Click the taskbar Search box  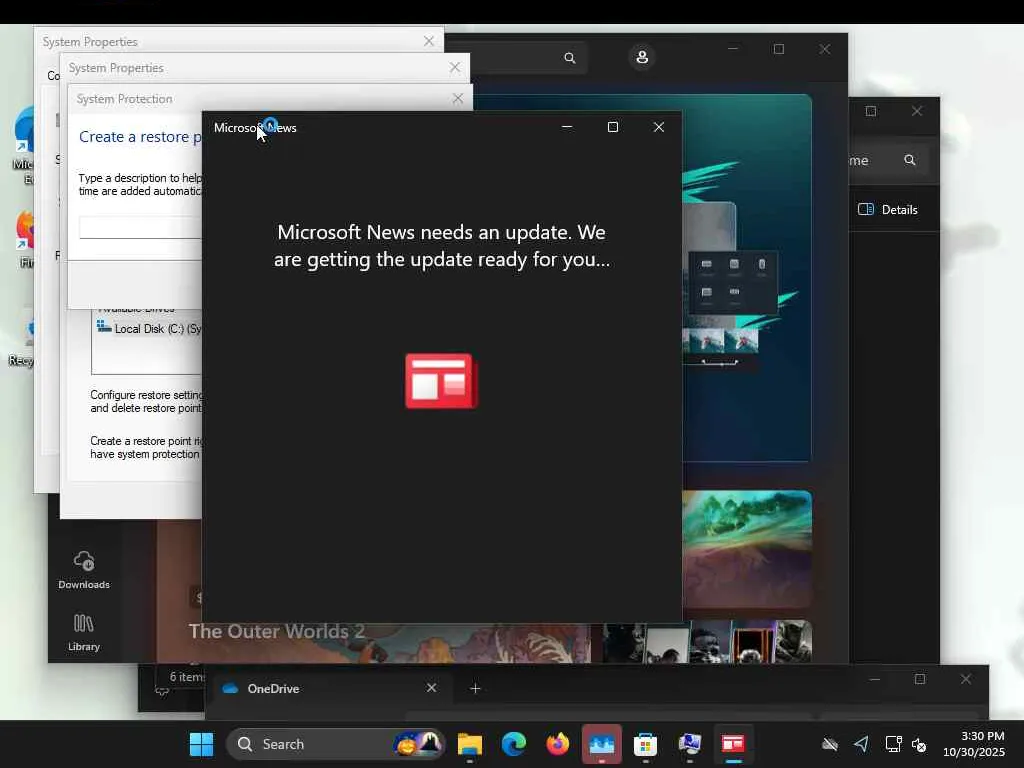pyautogui.click(x=336, y=744)
